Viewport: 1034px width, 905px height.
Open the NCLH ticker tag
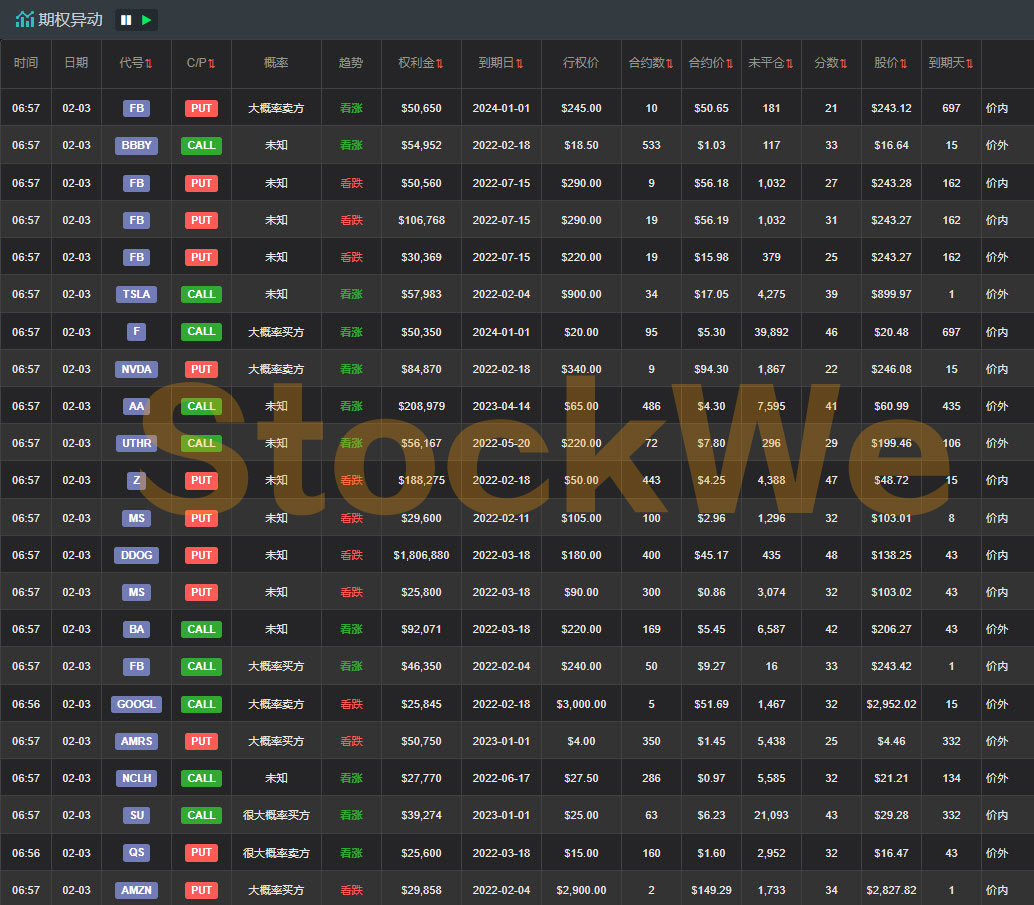(x=137, y=778)
